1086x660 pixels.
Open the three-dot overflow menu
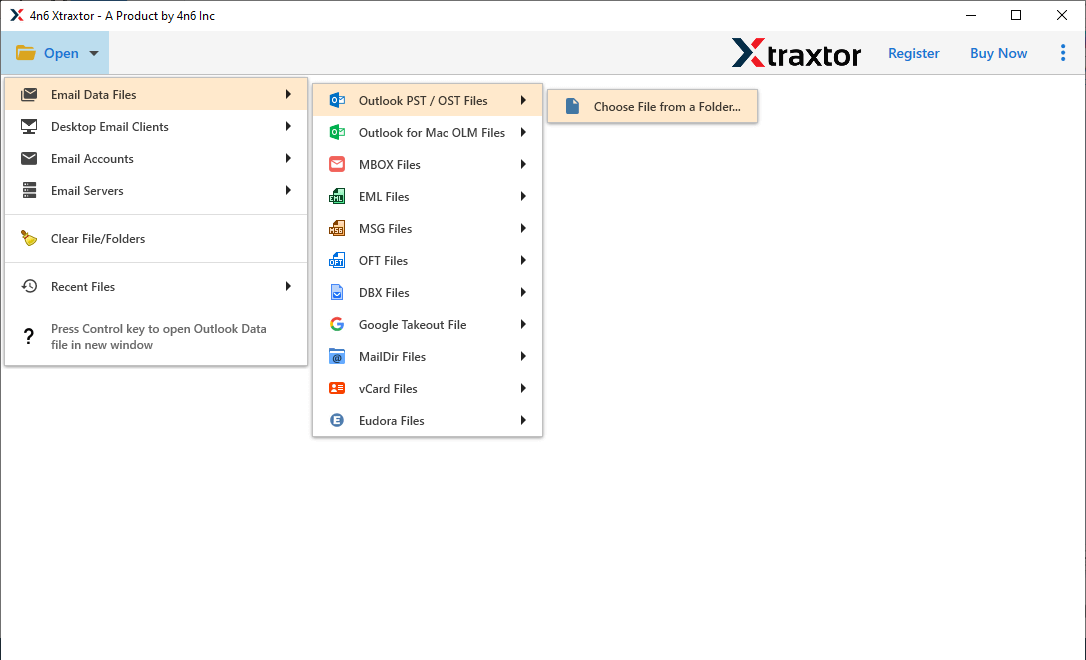(1063, 52)
